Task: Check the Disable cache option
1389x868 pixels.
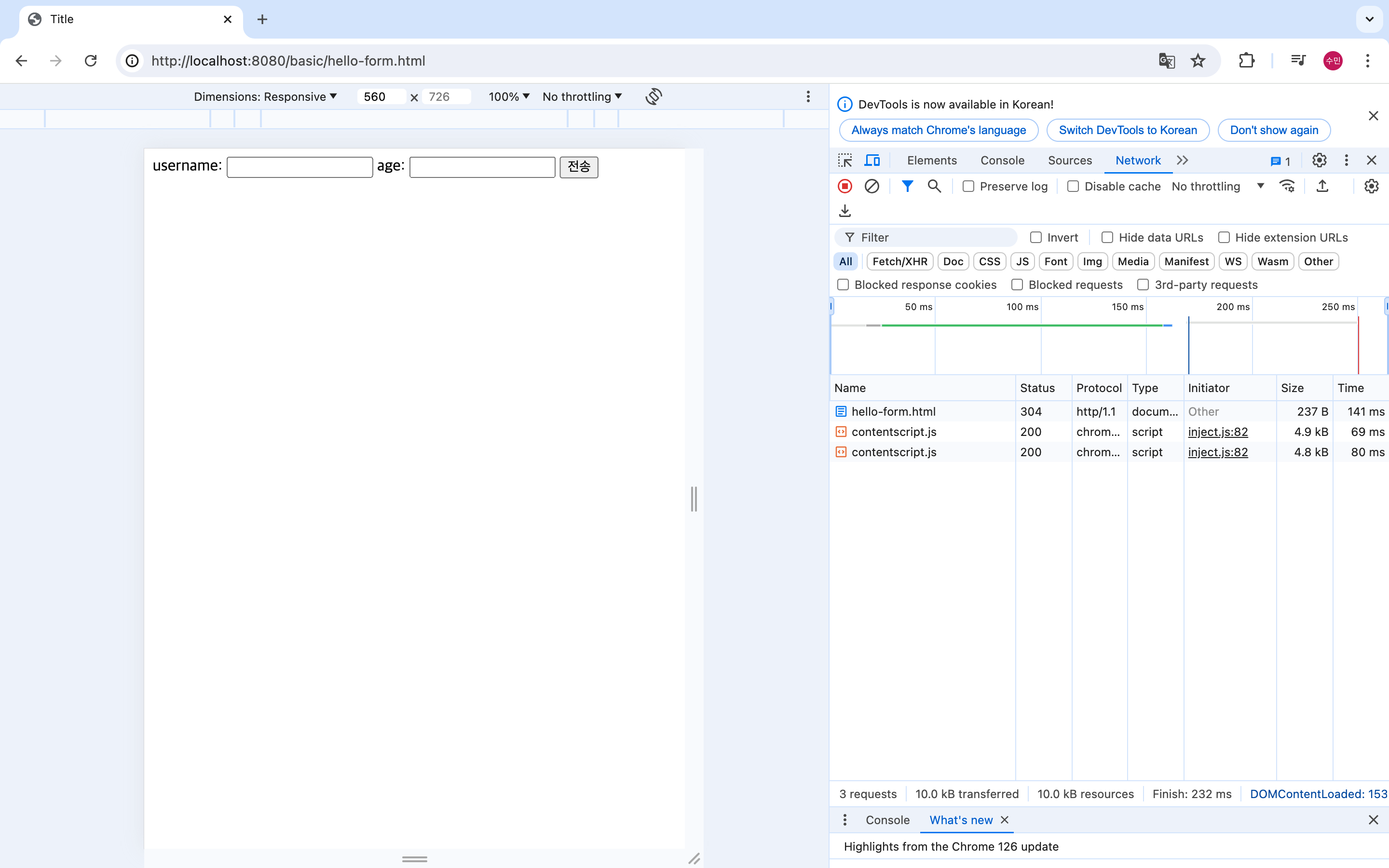Action: pos(1073,187)
